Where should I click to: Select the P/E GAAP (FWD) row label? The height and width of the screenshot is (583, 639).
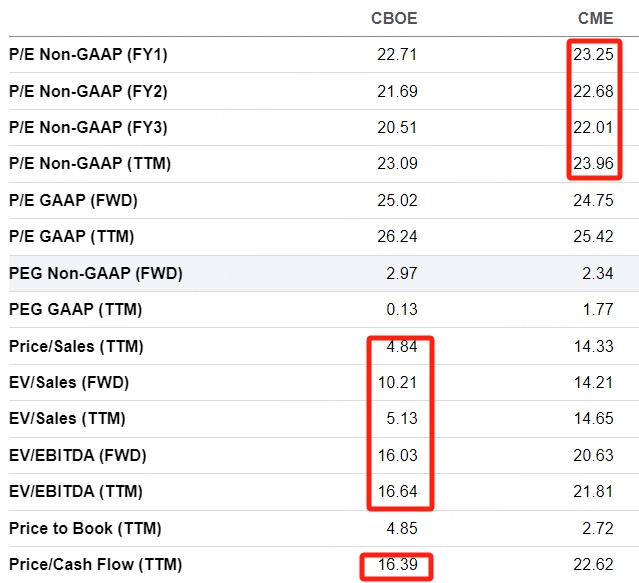tap(73, 200)
